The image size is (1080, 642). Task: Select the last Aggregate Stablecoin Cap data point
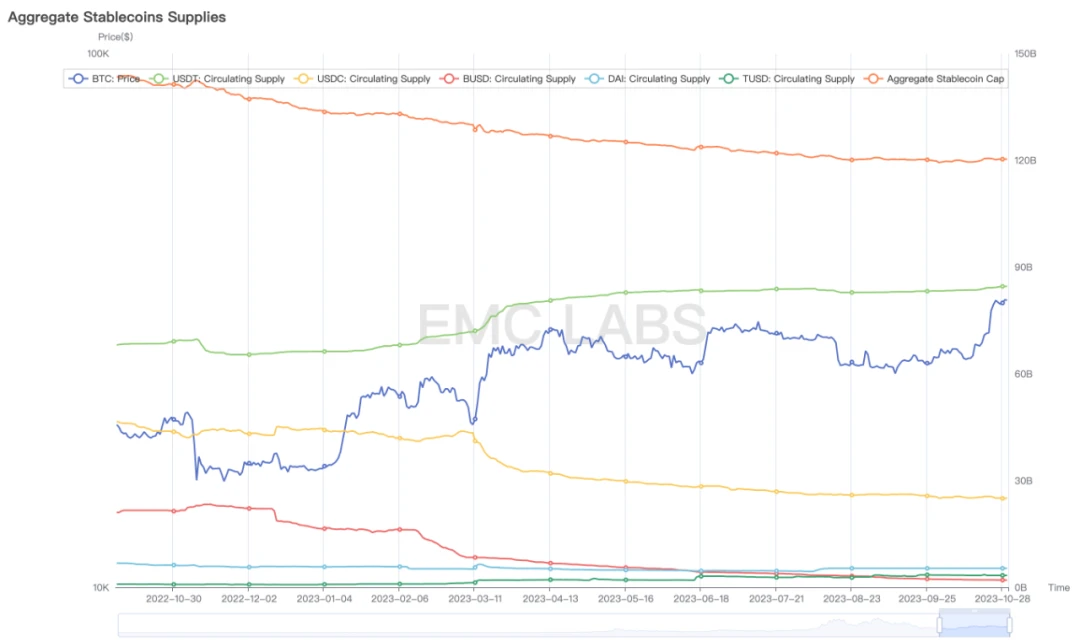(1003, 159)
